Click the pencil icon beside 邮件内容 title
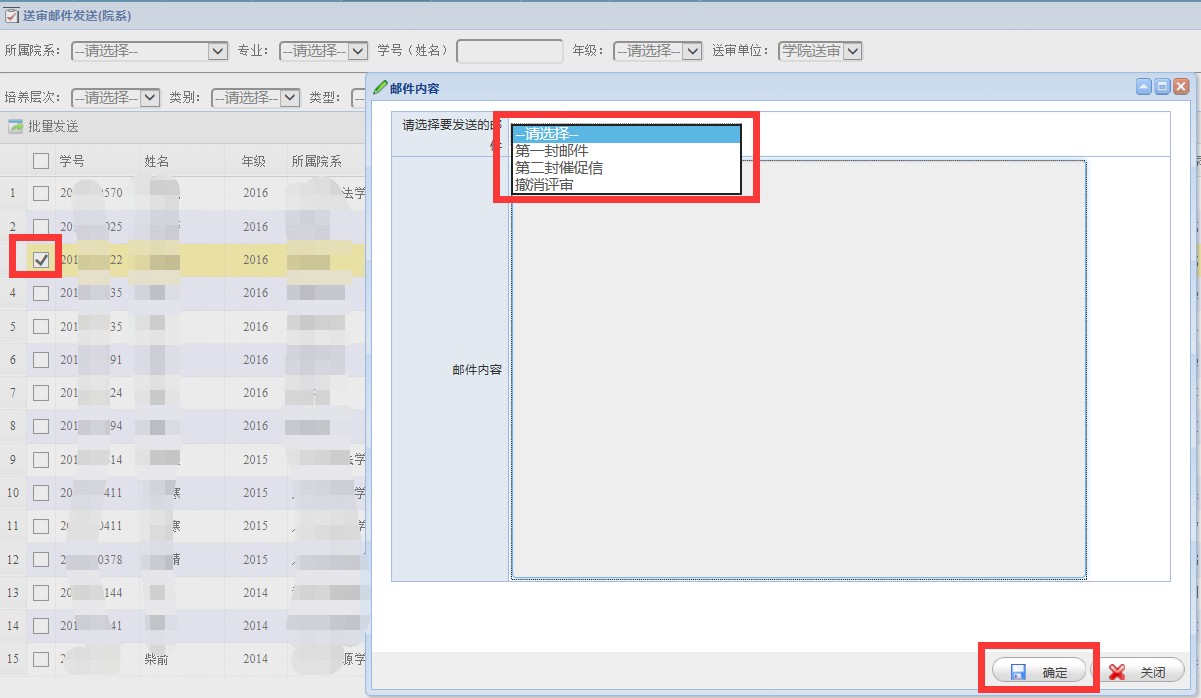The width and height of the screenshot is (1201, 698). [380, 88]
